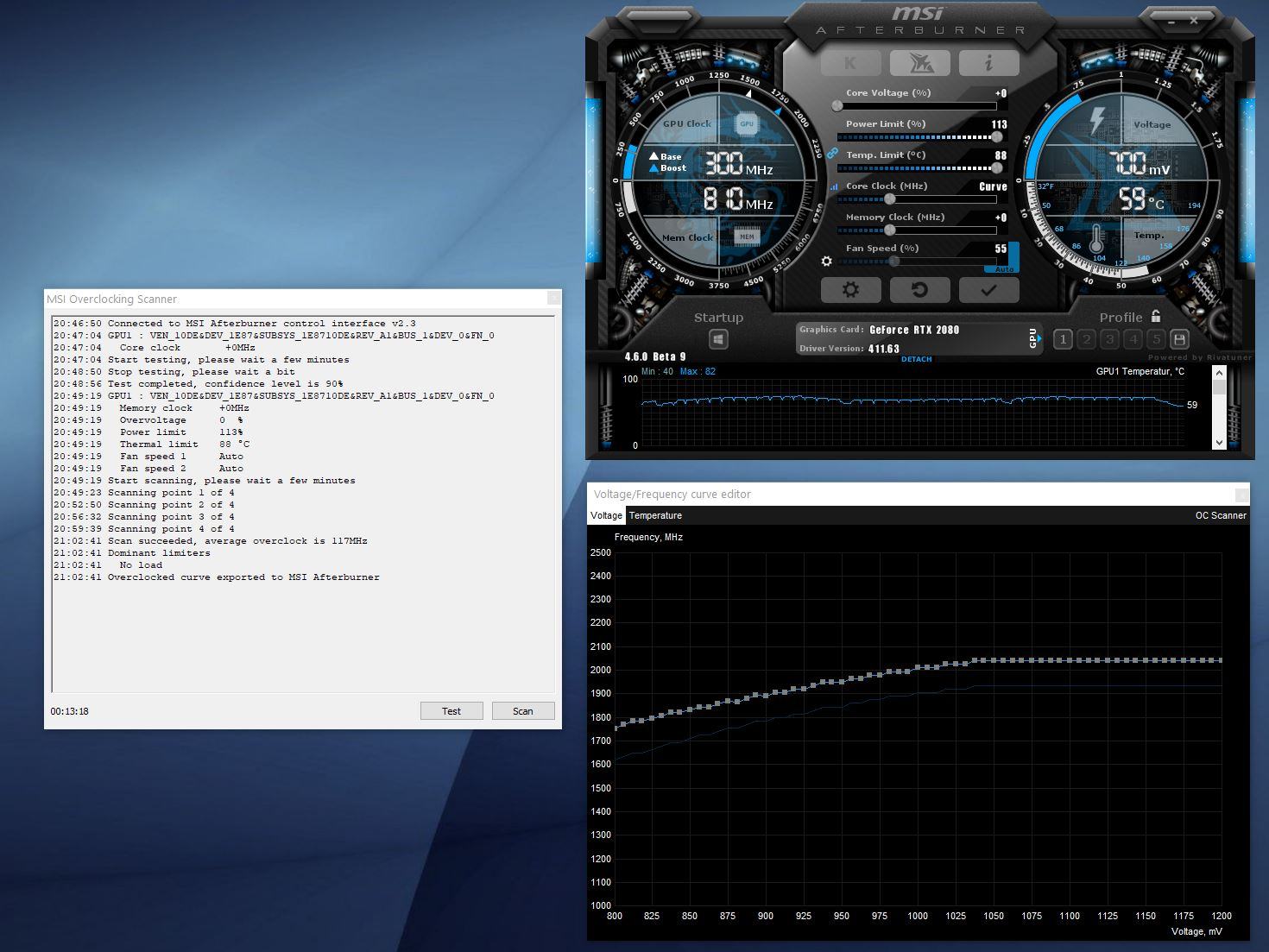This screenshot has width=1269, height=952.
Task: Toggle the Windows Startup icon button
Action: pyautogui.click(x=718, y=340)
